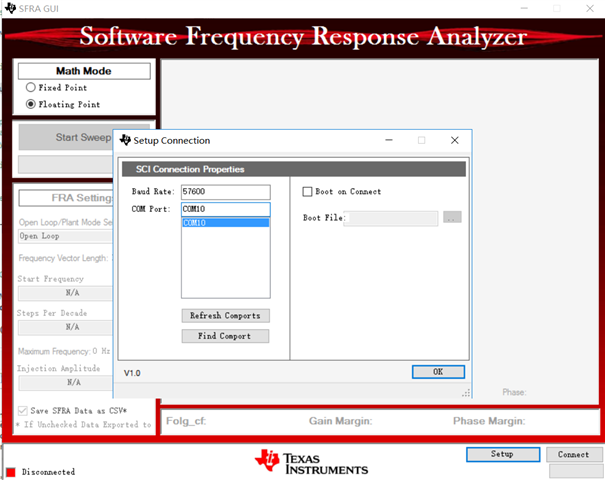Screen dimensions: 605x480
Task: Click the Start Sweep button
Action: pyautogui.click(x=66, y=137)
